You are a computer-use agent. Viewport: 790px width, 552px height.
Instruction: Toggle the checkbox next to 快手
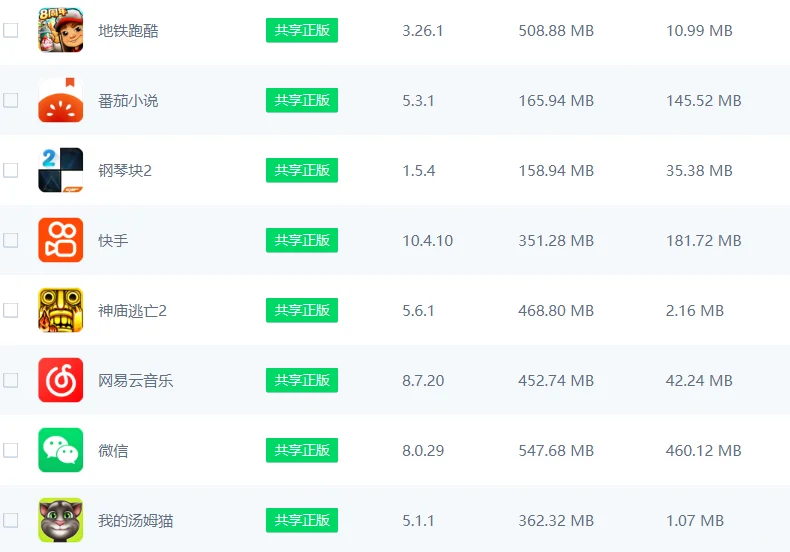coord(11,240)
